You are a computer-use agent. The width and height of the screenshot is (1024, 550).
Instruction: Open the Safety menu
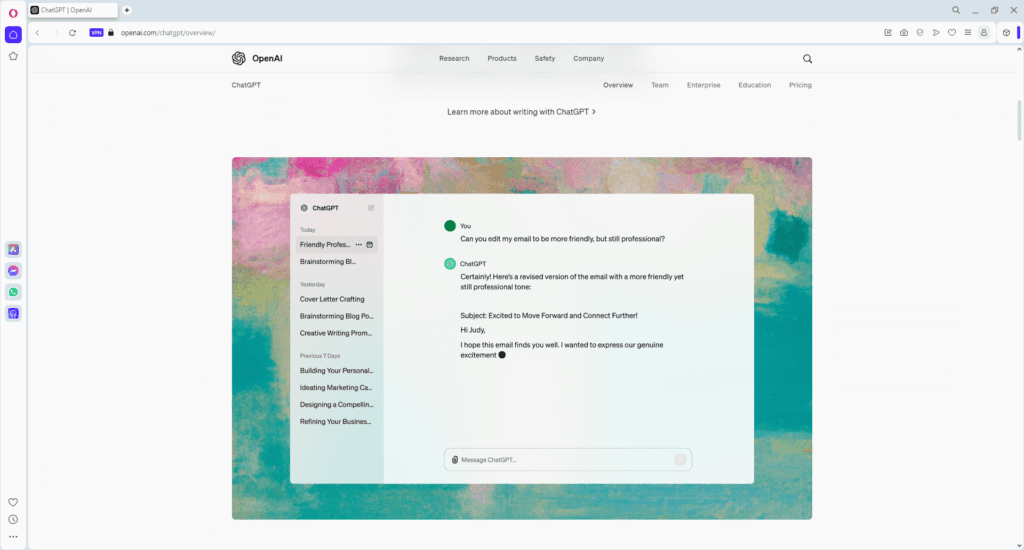point(545,58)
